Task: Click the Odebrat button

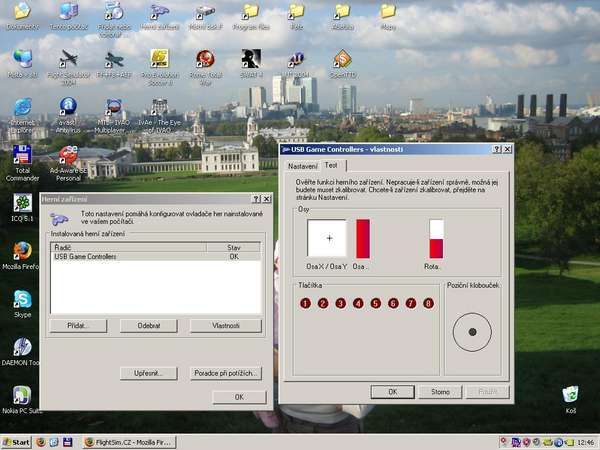Action: click(149, 326)
